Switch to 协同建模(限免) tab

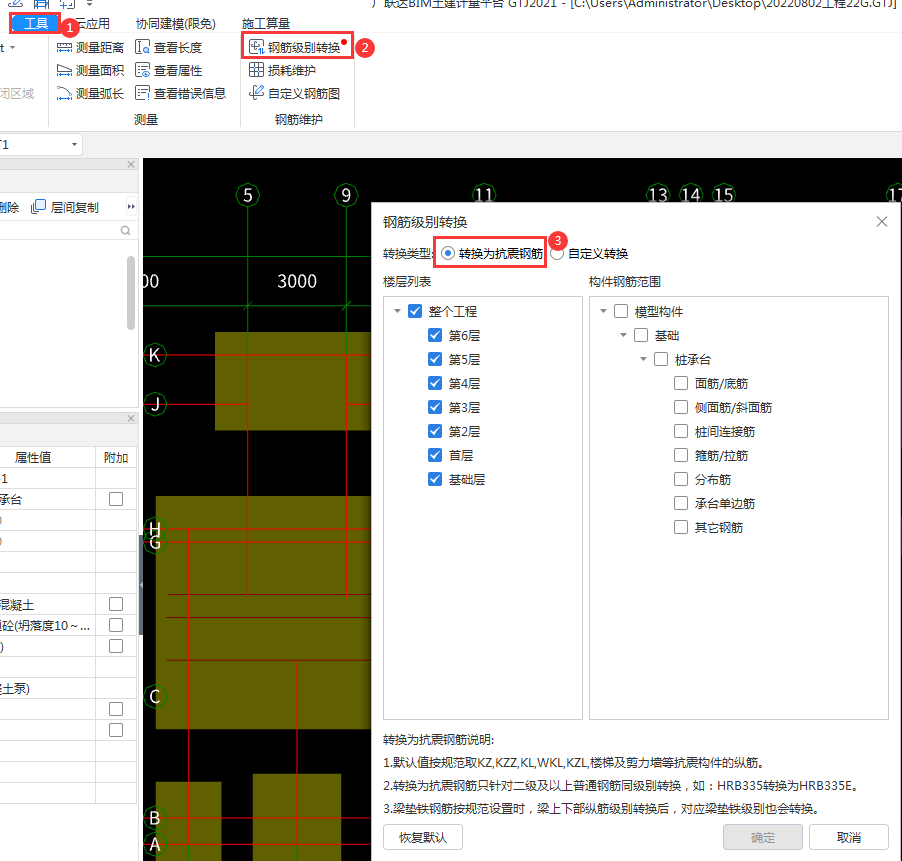(175, 24)
